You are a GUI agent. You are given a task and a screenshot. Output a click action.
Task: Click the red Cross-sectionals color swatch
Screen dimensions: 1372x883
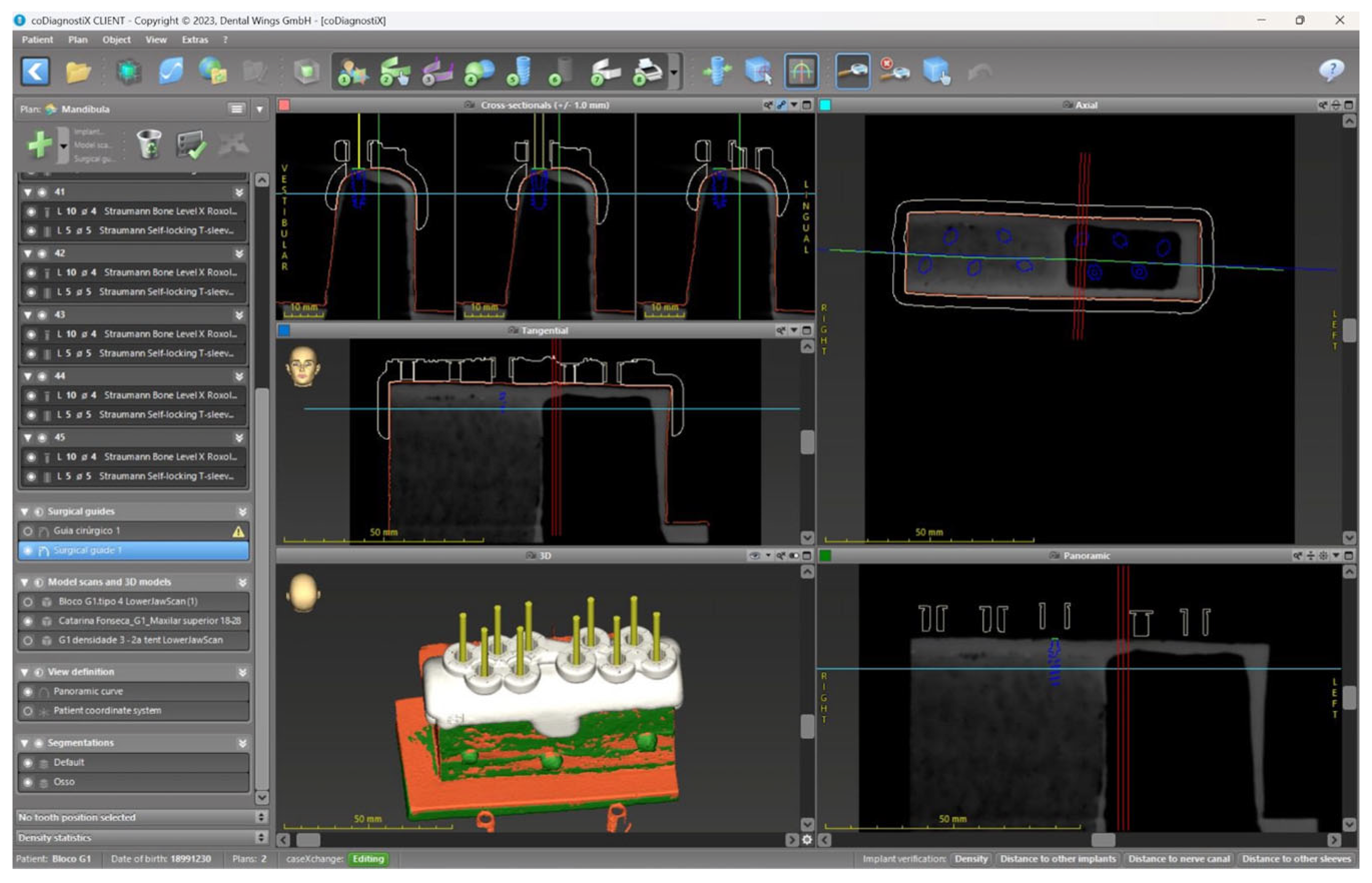pyautogui.click(x=284, y=105)
